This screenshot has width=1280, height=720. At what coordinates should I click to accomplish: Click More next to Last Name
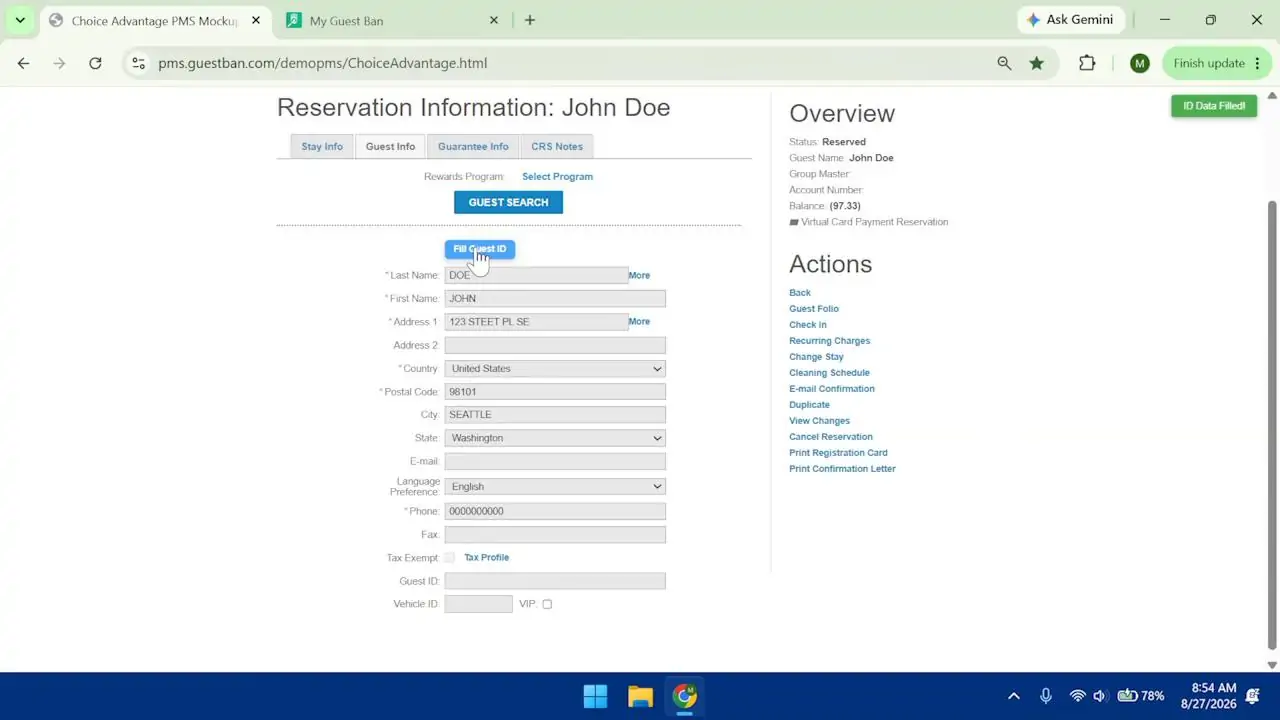tap(639, 275)
